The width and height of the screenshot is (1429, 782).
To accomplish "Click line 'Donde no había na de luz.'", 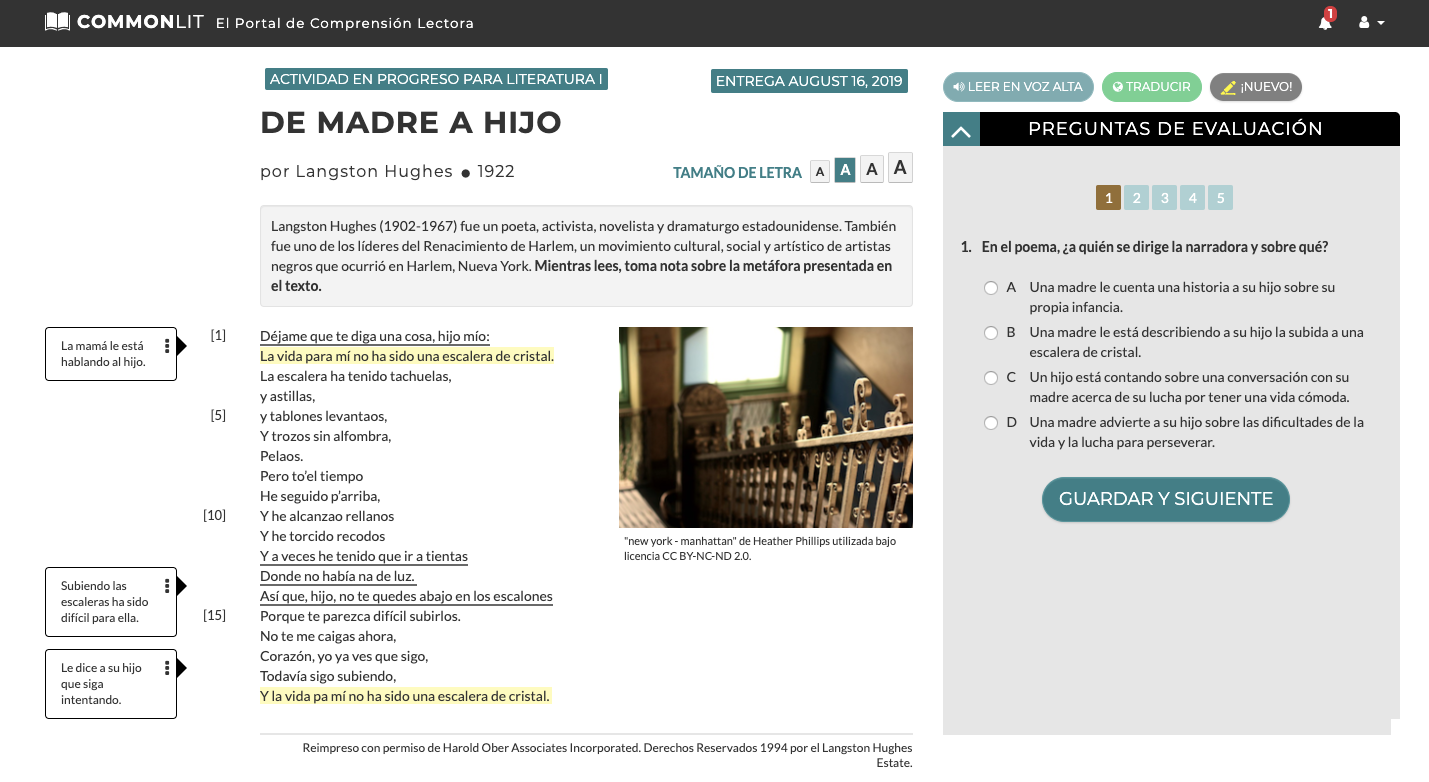I will click(x=338, y=576).
